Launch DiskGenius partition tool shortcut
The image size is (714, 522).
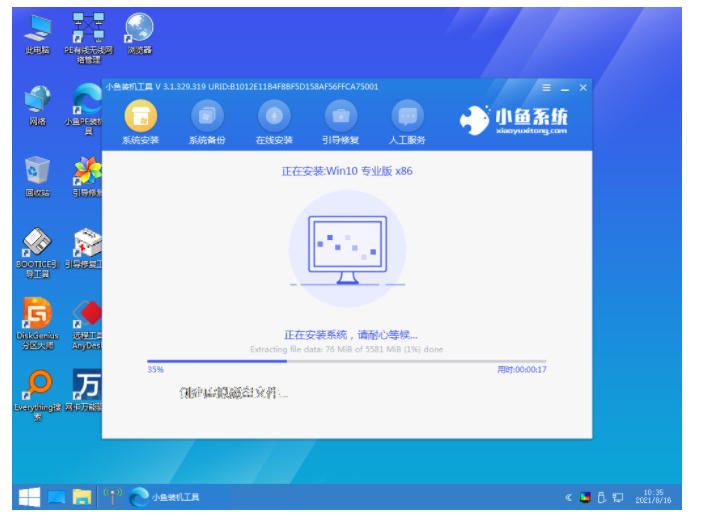(38, 316)
